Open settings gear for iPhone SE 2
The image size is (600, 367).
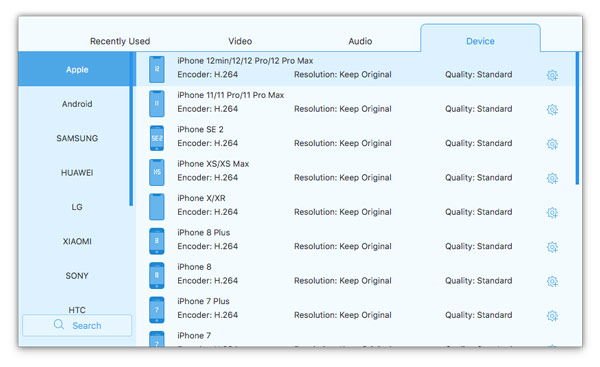(x=552, y=144)
